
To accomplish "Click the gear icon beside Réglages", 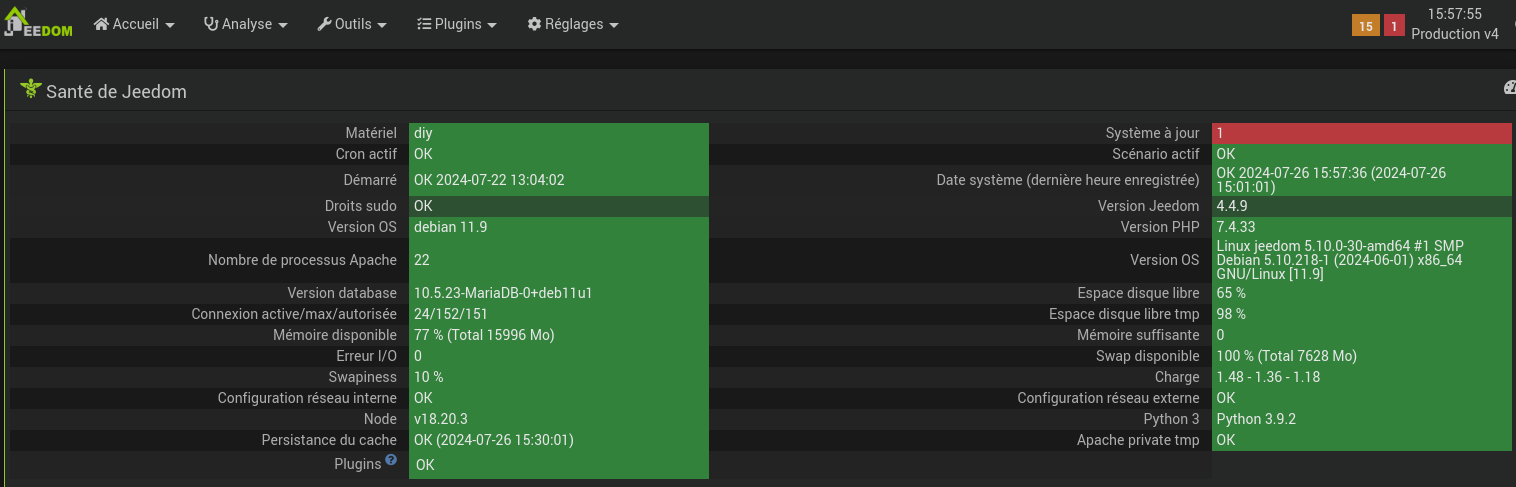I will point(534,24).
